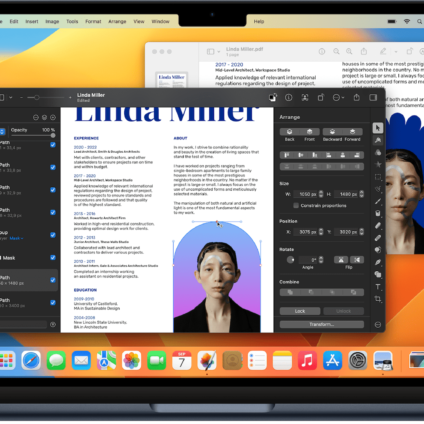424x424 pixels.
Task: Open the Help menu
Action: coord(259,21)
